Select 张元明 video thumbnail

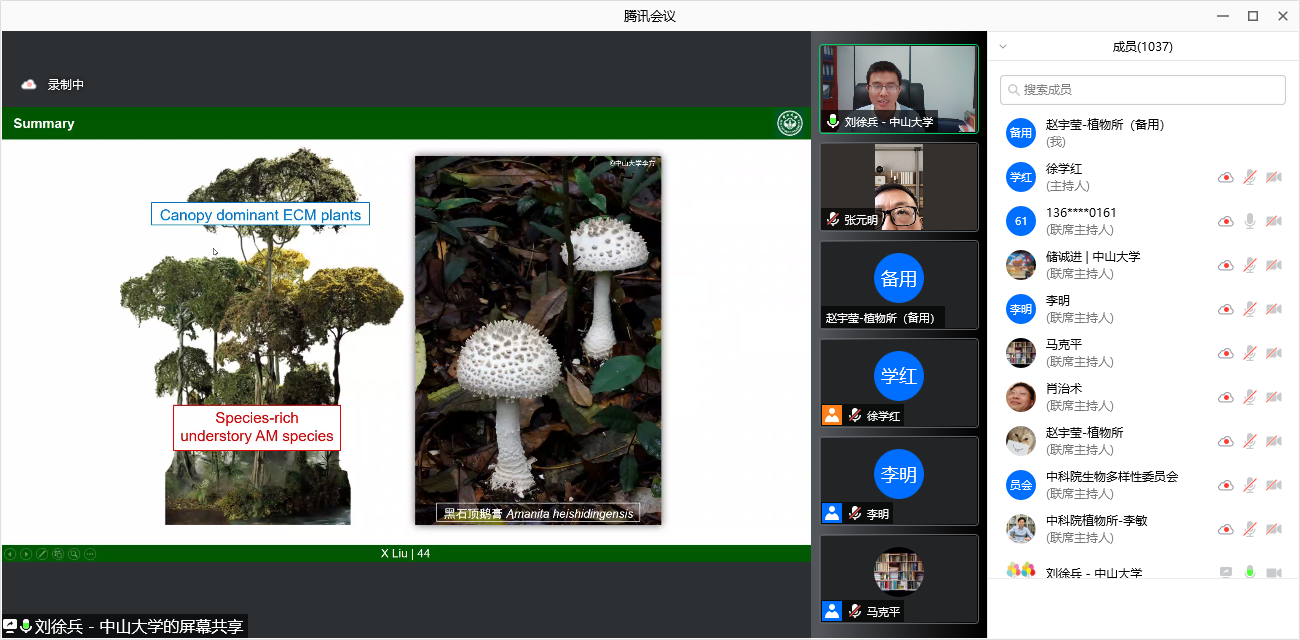pyautogui.click(x=898, y=186)
